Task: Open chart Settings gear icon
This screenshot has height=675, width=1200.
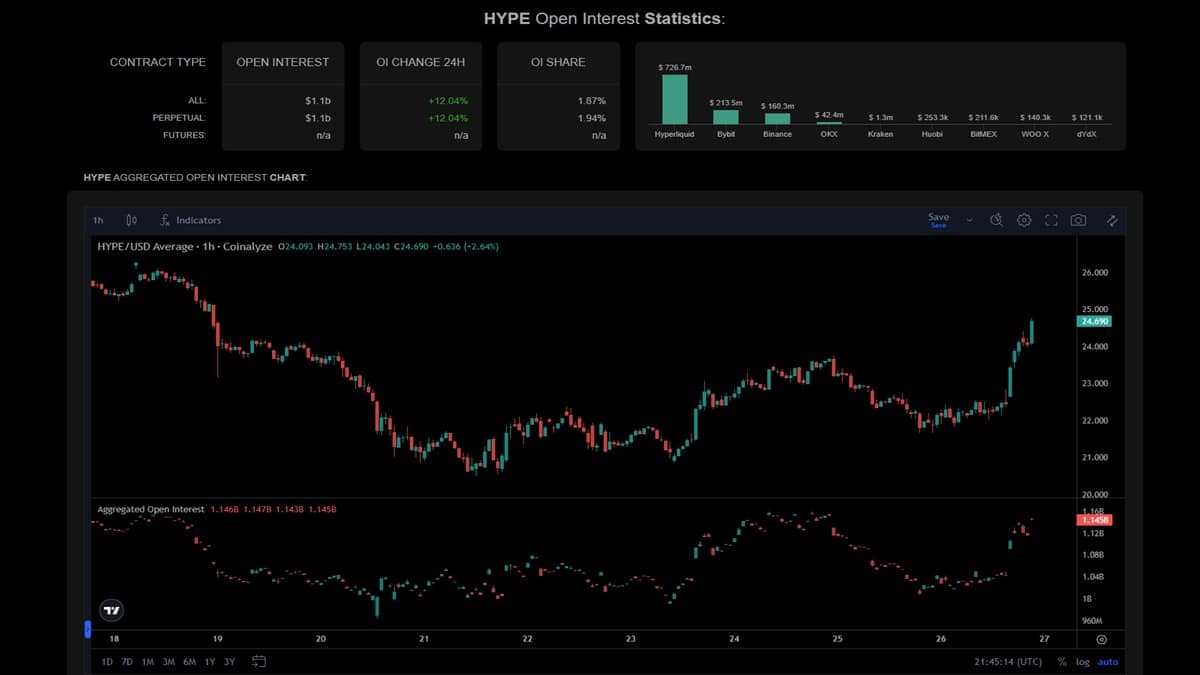Action: [x=1024, y=219]
